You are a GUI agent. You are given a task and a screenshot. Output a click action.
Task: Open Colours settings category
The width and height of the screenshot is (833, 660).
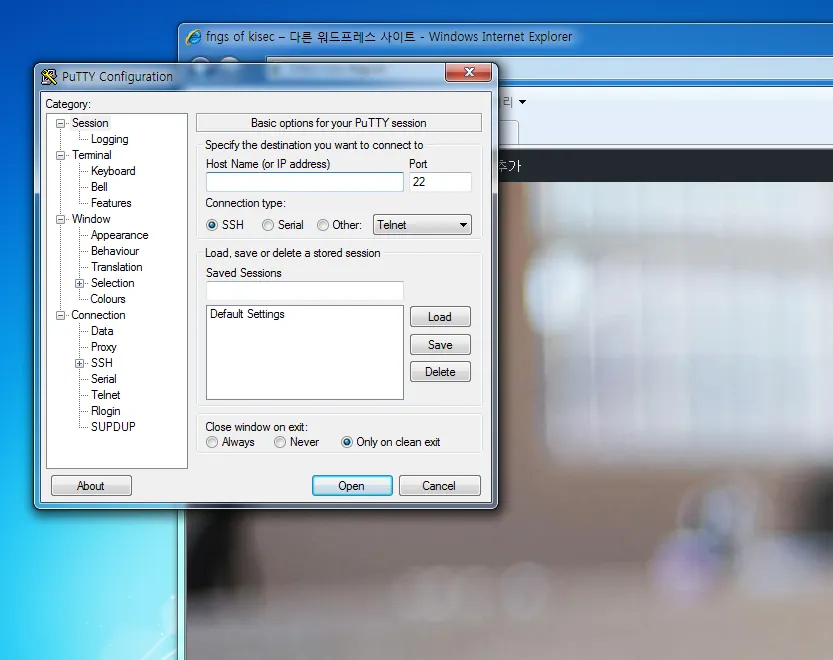coord(108,299)
